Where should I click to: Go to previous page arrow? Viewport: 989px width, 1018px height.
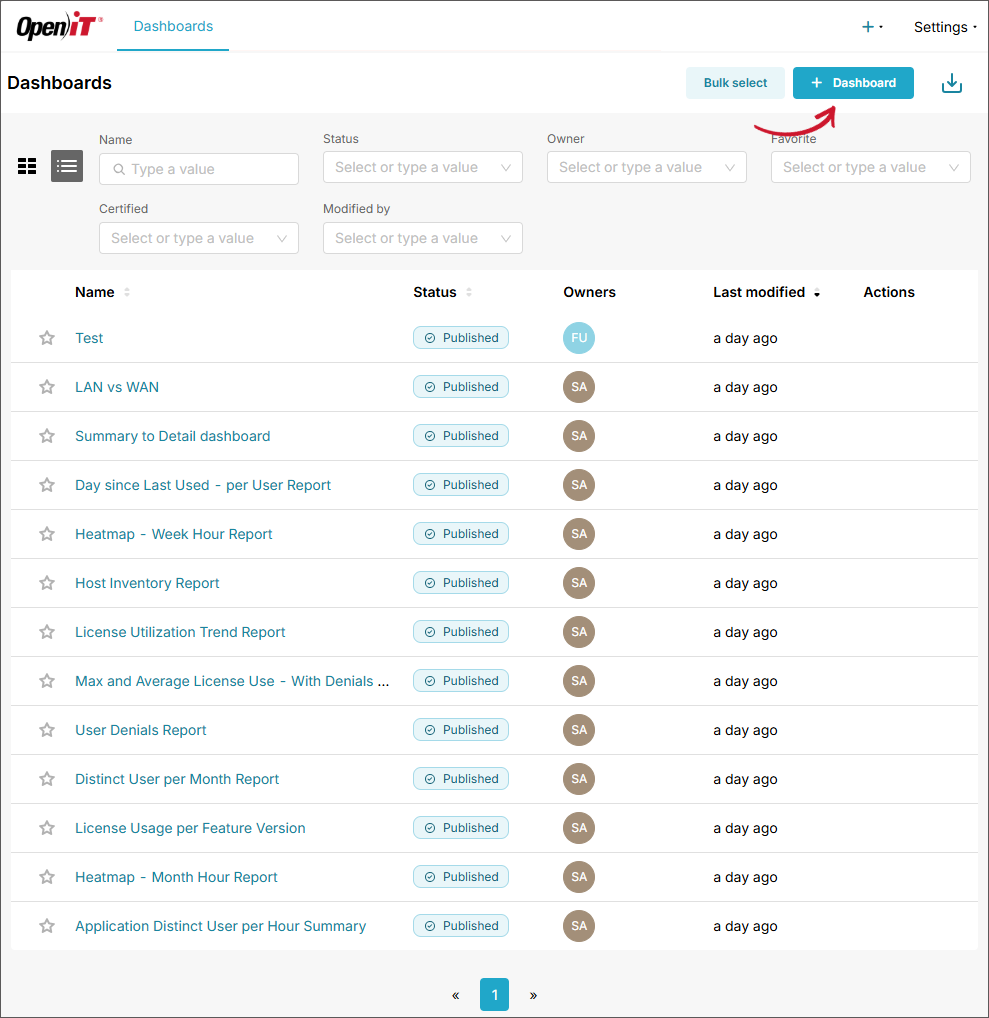click(x=456, y=995)
